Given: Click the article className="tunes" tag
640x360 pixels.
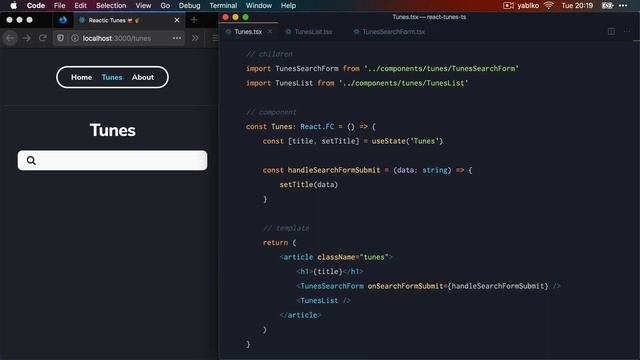Looking at the screenshot, I should pos(336,257).
